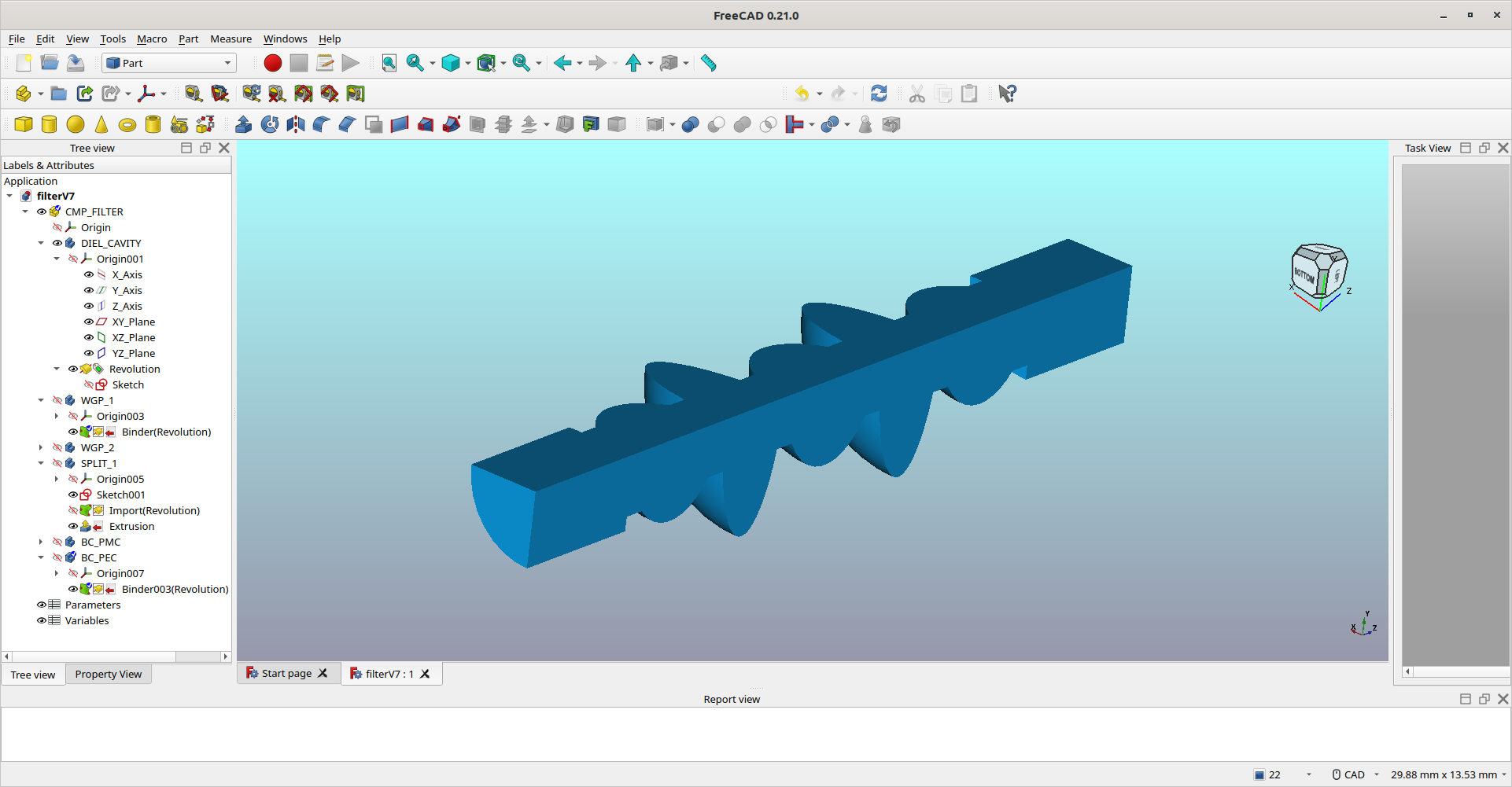Screen dimensions: 1512x787
Task: Select the Extrude tool
Action: click(244, 124)
